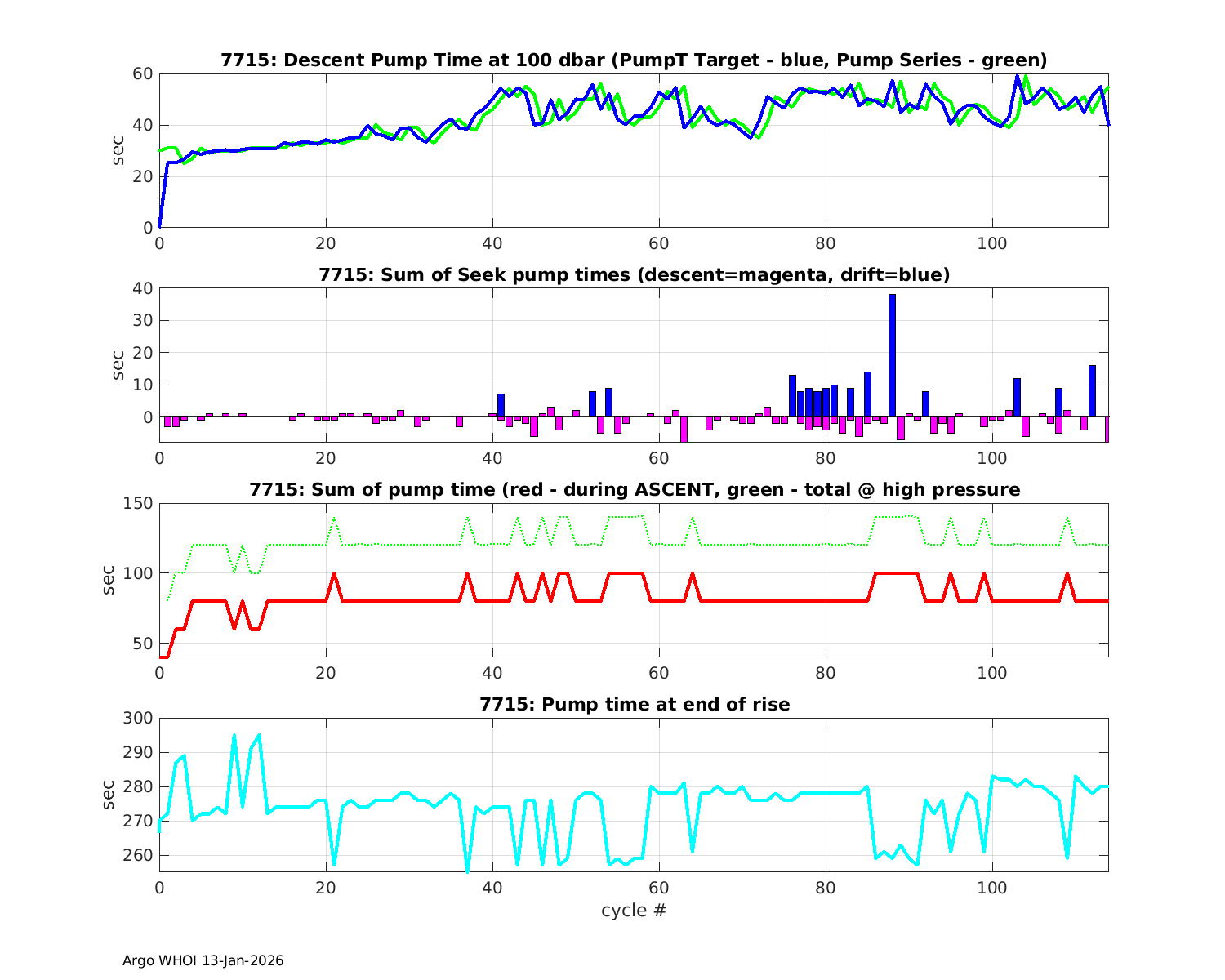1225x980 pixels.
Task: Click the 290 y-axis tick label
Action: tap(138, 753)
